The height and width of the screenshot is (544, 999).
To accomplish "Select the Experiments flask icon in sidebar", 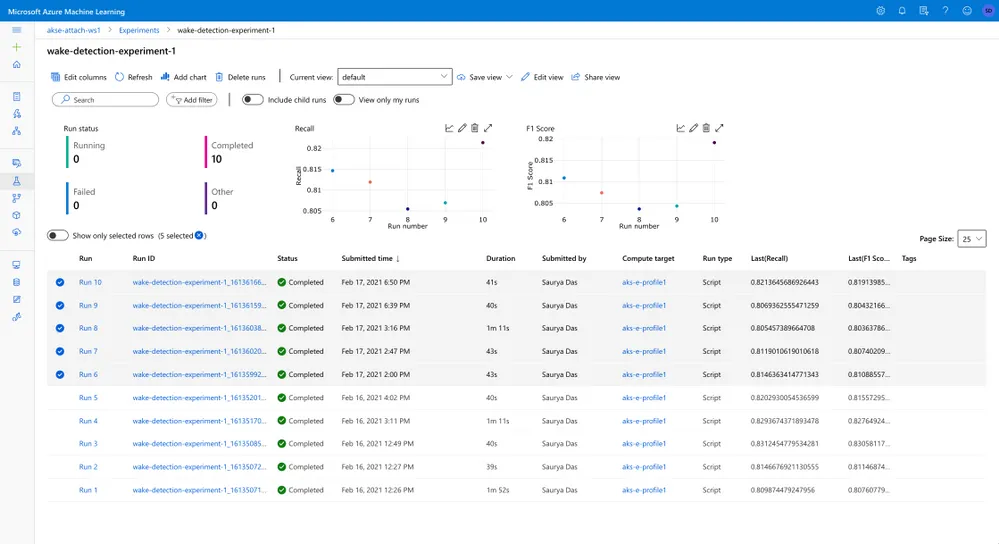I will (x=17, y=181).
